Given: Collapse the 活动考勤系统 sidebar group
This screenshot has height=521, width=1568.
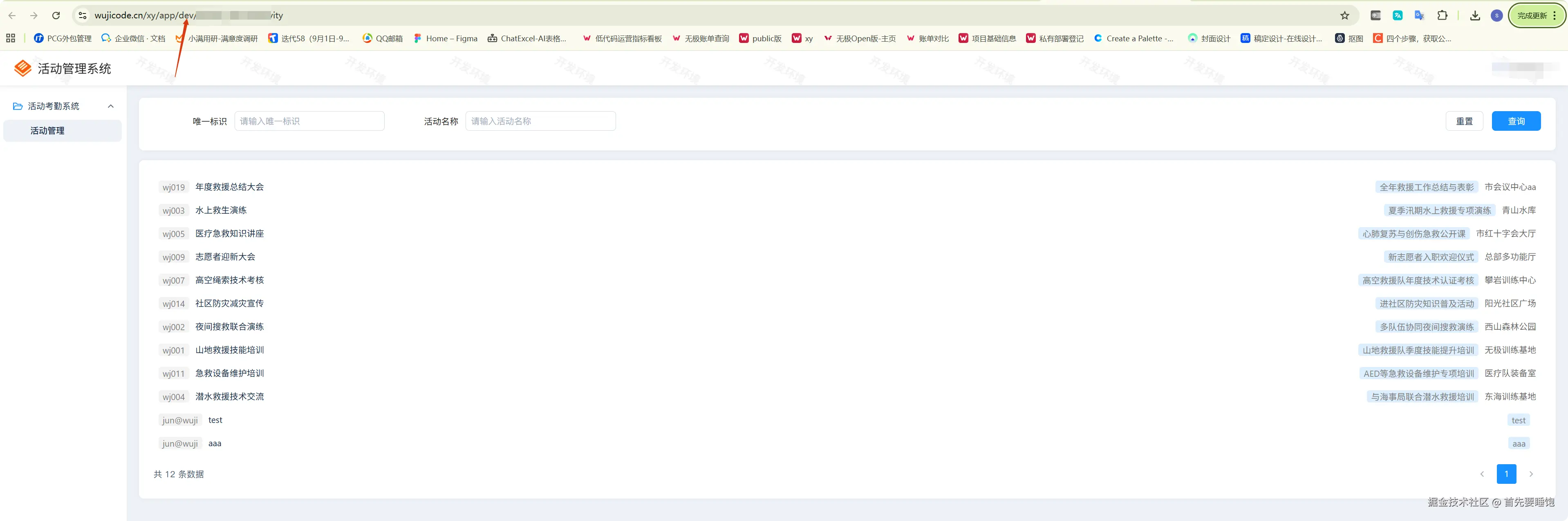Looking at the screenshot, I should click(x=110, y=107).
